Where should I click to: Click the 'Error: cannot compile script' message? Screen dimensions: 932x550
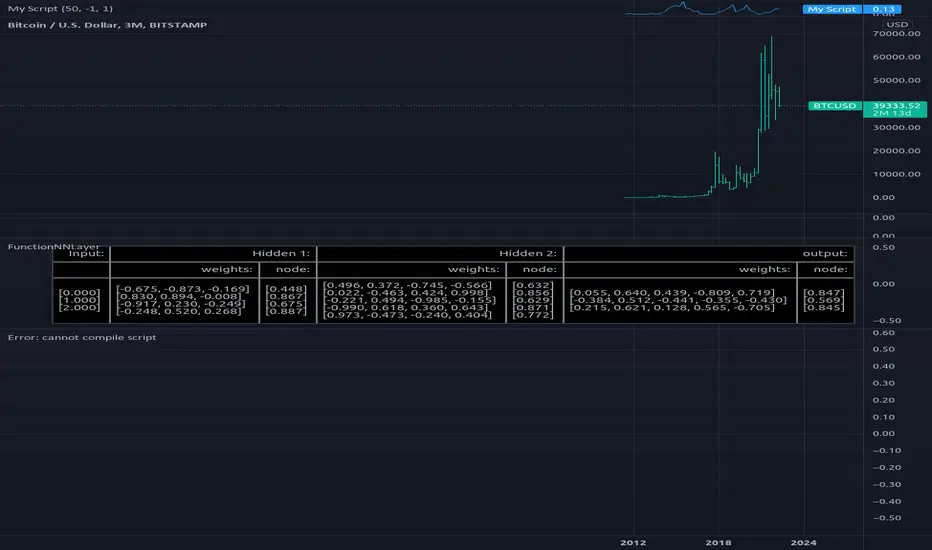click(x=82, y=337)
